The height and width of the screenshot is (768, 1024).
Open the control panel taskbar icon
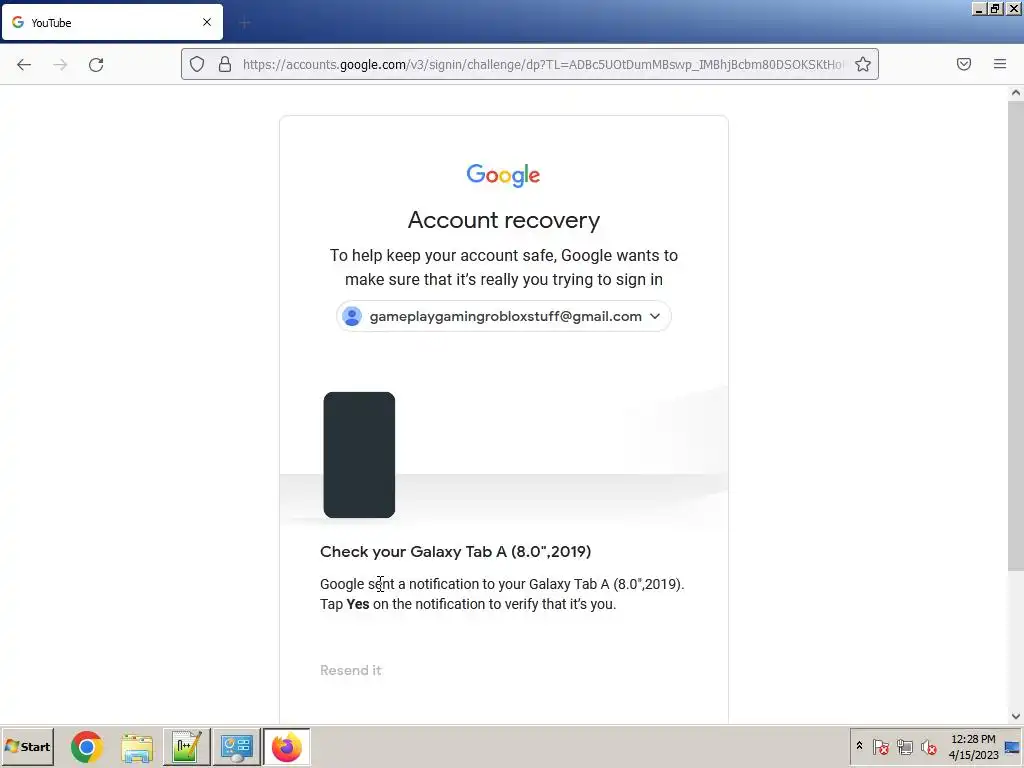[x=236, y=747]
